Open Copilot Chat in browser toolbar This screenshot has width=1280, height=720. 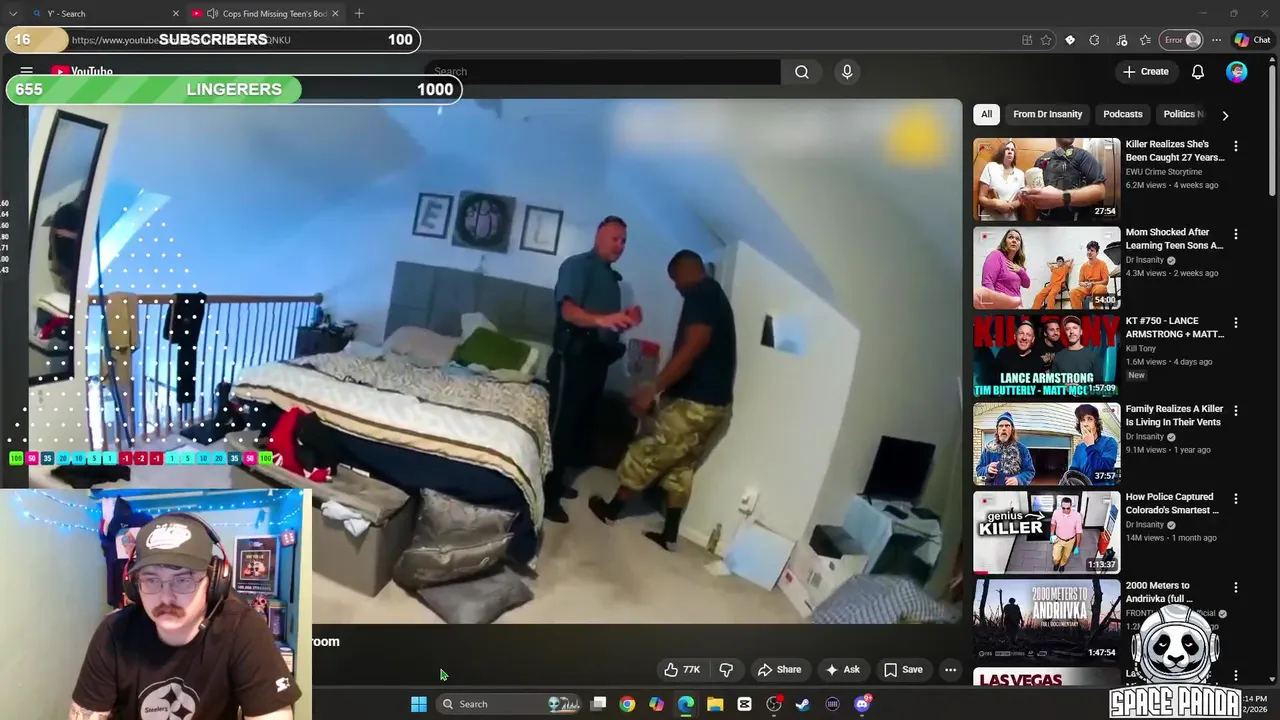tap(1252, 40)
